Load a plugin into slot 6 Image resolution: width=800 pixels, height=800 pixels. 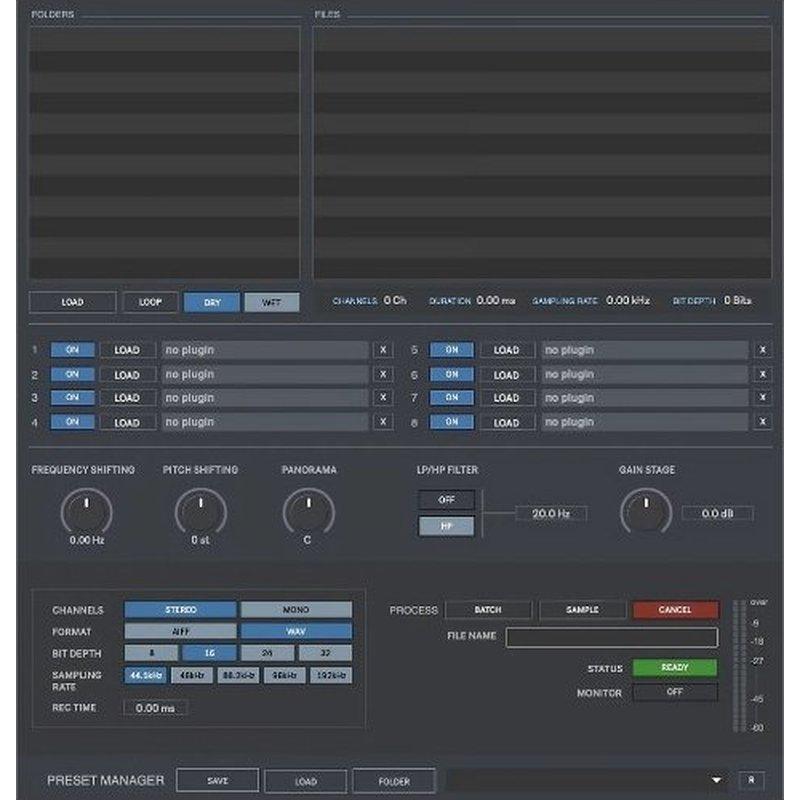[507, 375]
